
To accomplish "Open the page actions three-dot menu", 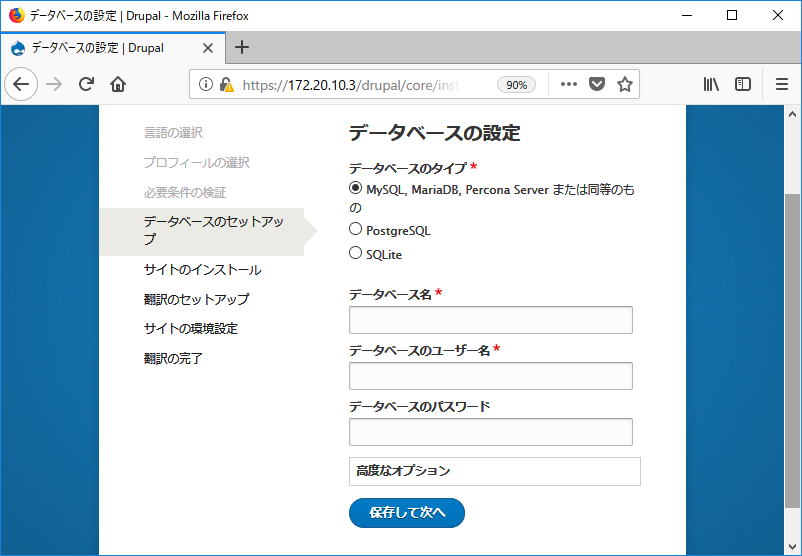I will 568,84.
